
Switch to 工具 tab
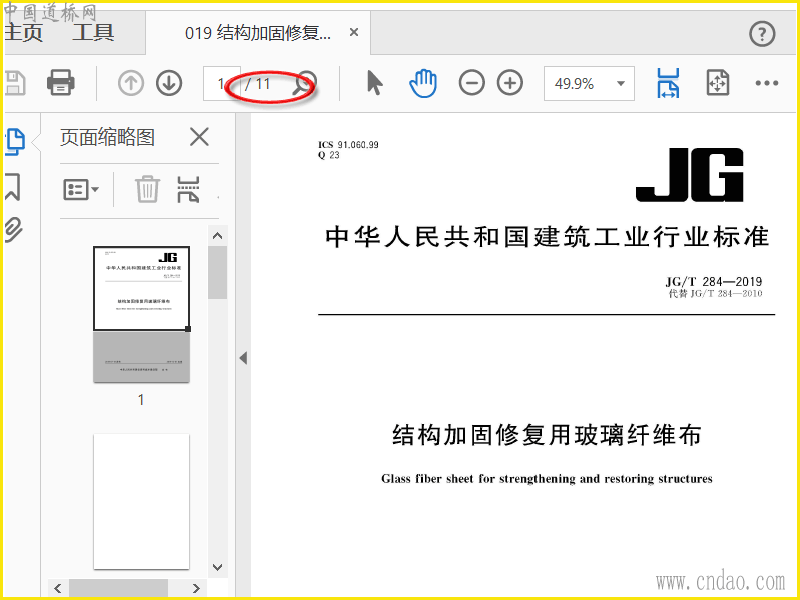93,33
